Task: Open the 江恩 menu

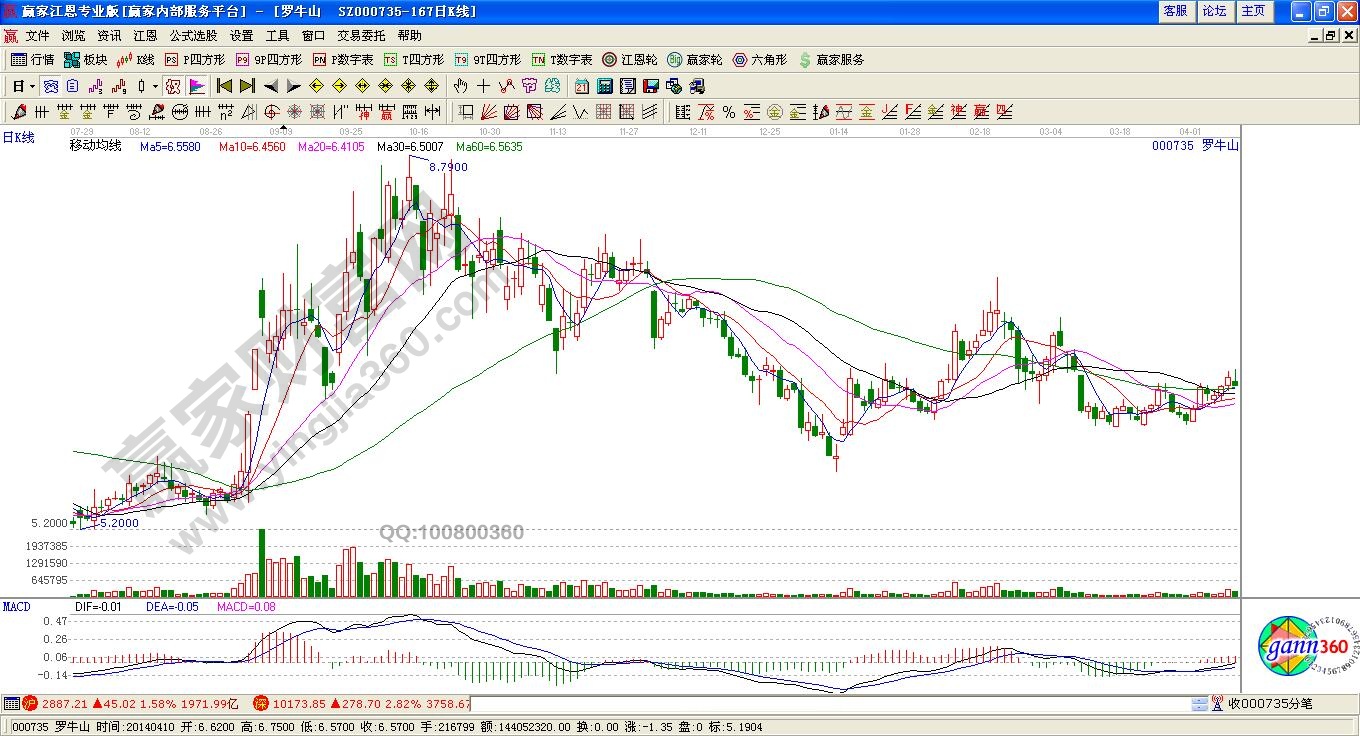Action: tap(145, 36)
